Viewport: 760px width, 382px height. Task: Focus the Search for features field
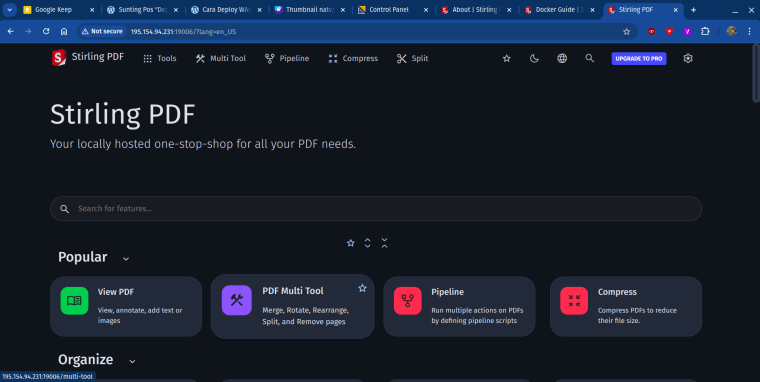tap(376, 208)
